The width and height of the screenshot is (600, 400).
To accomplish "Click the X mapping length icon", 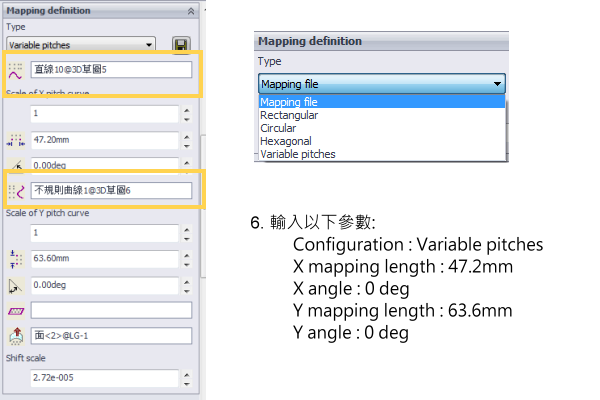I will click(x=15, y=141).
